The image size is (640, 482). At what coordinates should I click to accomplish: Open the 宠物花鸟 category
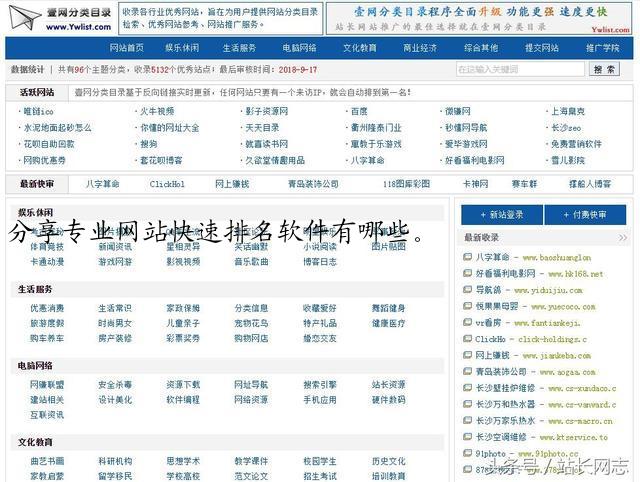251,323
